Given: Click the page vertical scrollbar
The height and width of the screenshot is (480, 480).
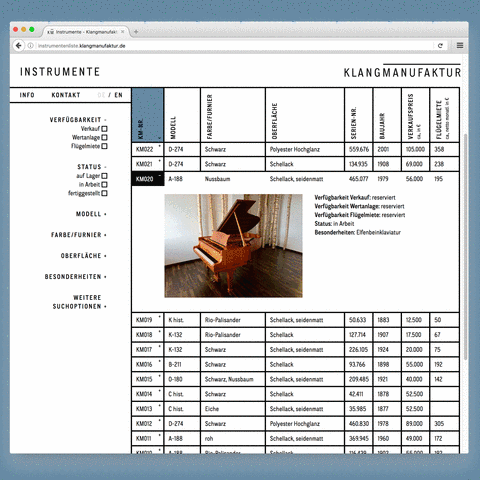Looking at the screenshot, I should pyautogui.click(x=466, y=247).
